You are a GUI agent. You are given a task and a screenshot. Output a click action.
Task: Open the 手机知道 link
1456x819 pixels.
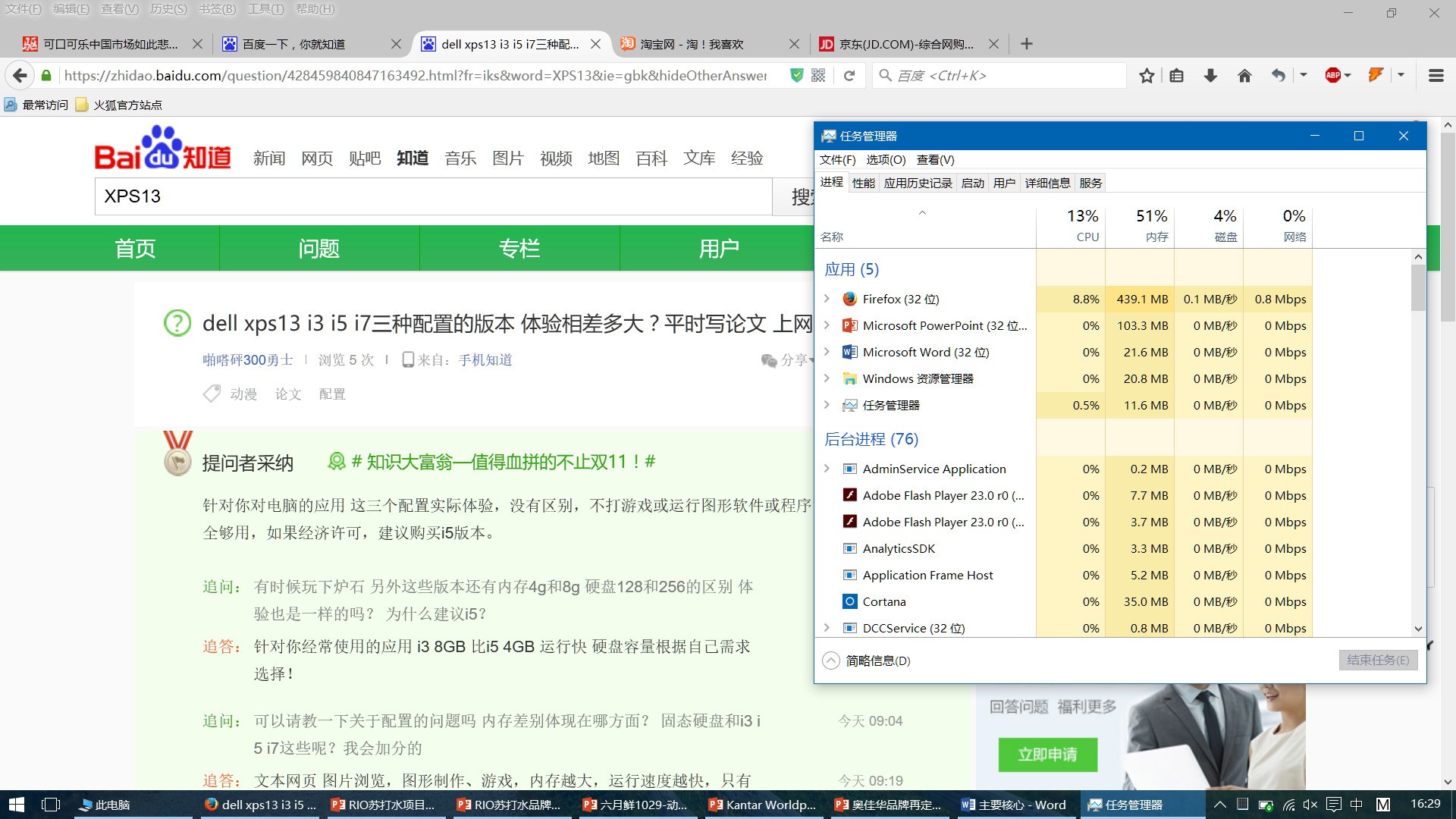[x=485, y=359]
